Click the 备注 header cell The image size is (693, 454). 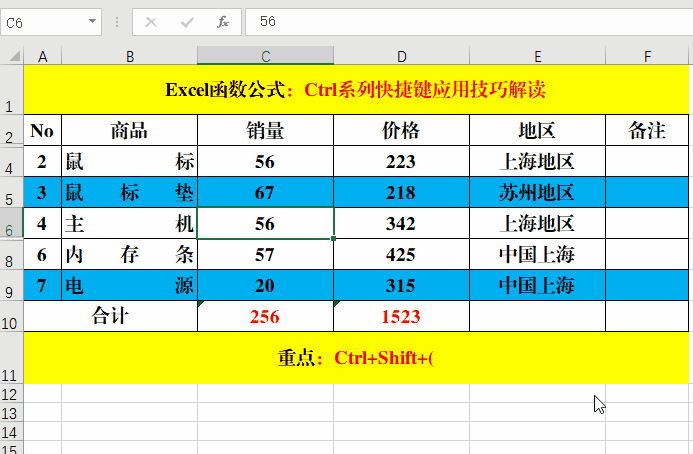[647, 130]
